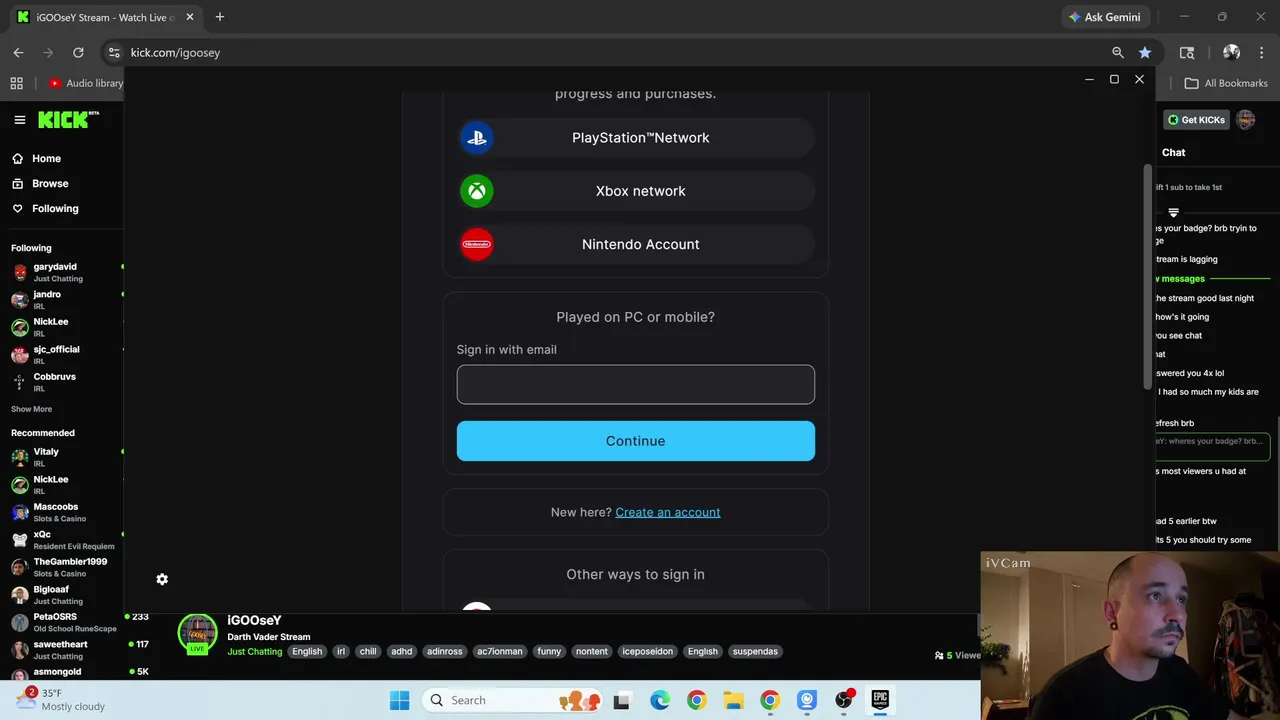Open the Create an account link

[667, 512]
